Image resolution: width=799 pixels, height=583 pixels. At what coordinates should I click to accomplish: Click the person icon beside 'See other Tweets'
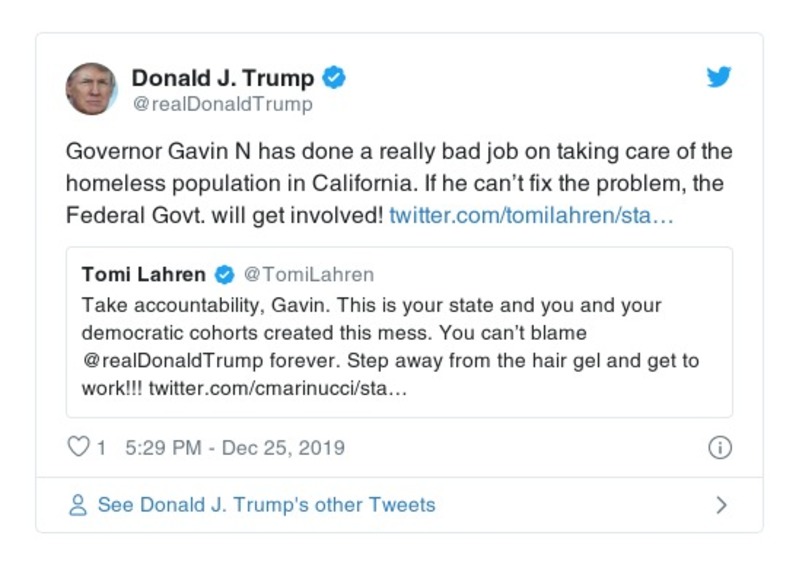tap(78, 505)
